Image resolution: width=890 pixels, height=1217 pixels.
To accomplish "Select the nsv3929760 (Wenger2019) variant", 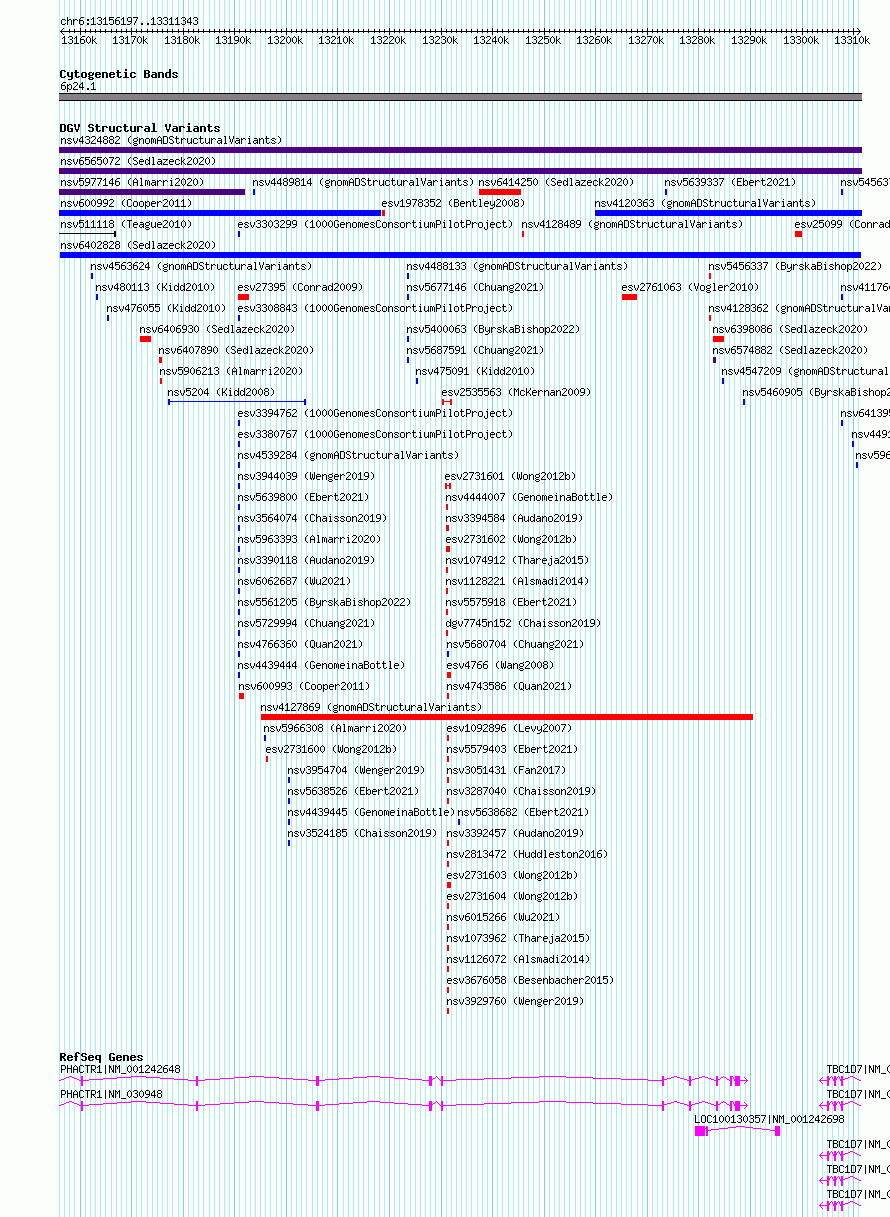I will tap(515, 1001).
